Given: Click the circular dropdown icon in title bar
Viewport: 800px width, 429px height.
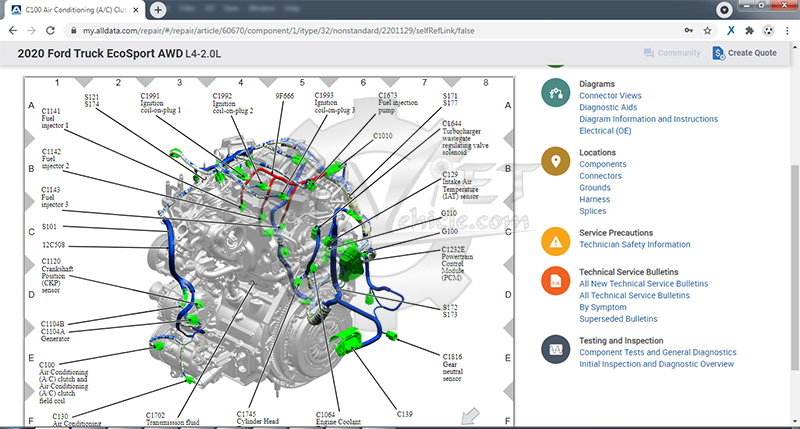Looking at the screenshot, I should (x=724, y=9).
